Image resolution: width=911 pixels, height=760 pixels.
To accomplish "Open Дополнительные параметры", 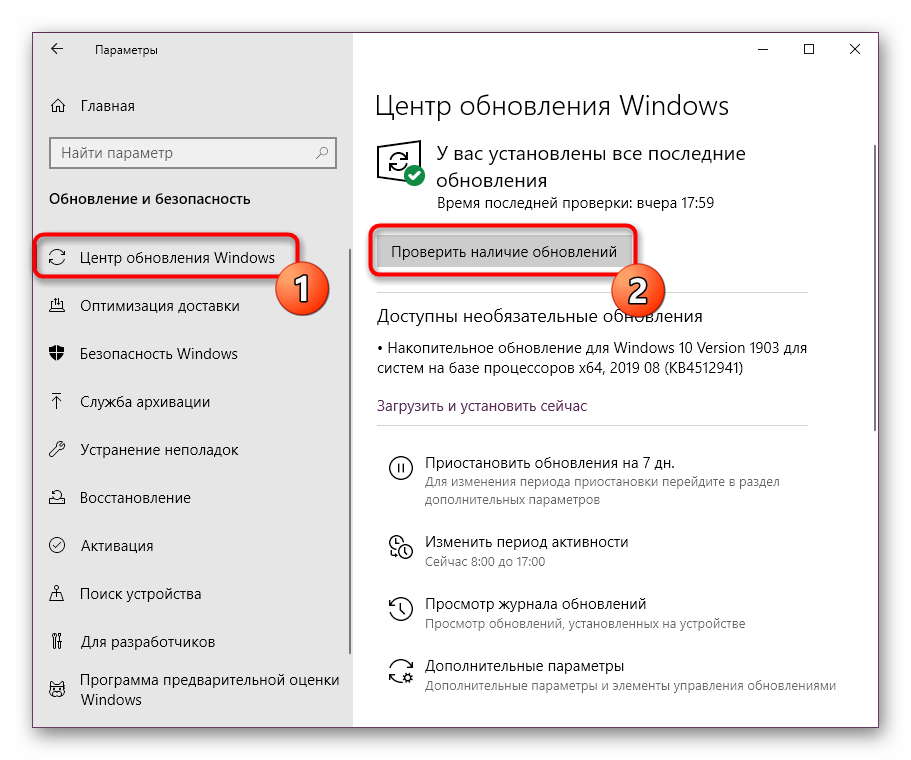I will pos(524,665).
